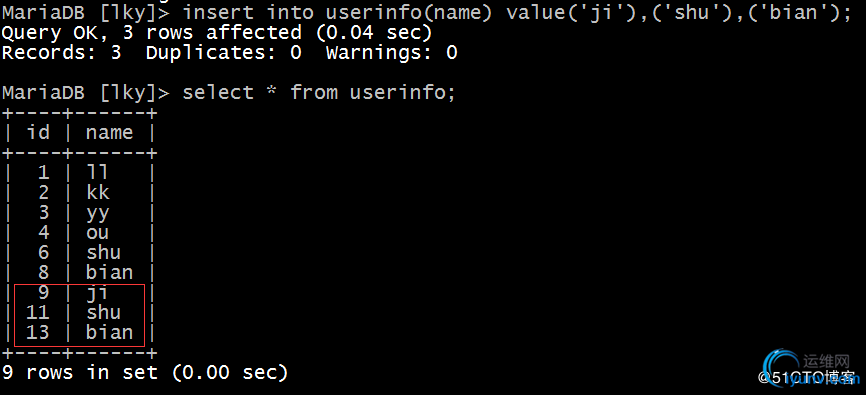Click the name column header

[109, 133]
